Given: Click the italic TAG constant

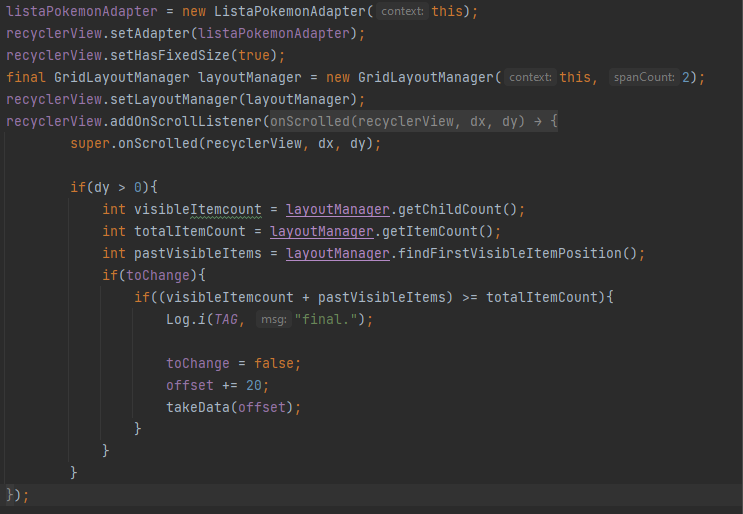Looking at the screenshot, I should click(226, 319).
